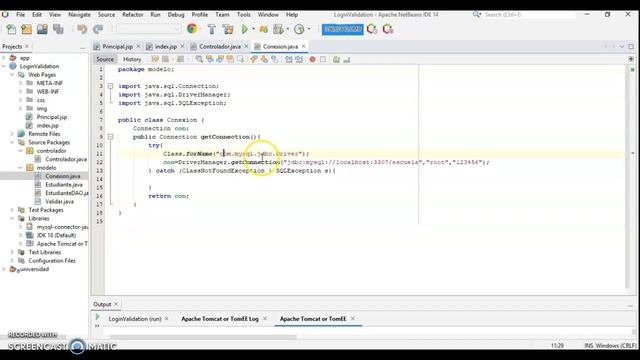Click the Comment lines icon in editor toolbar

click(336, 59)
